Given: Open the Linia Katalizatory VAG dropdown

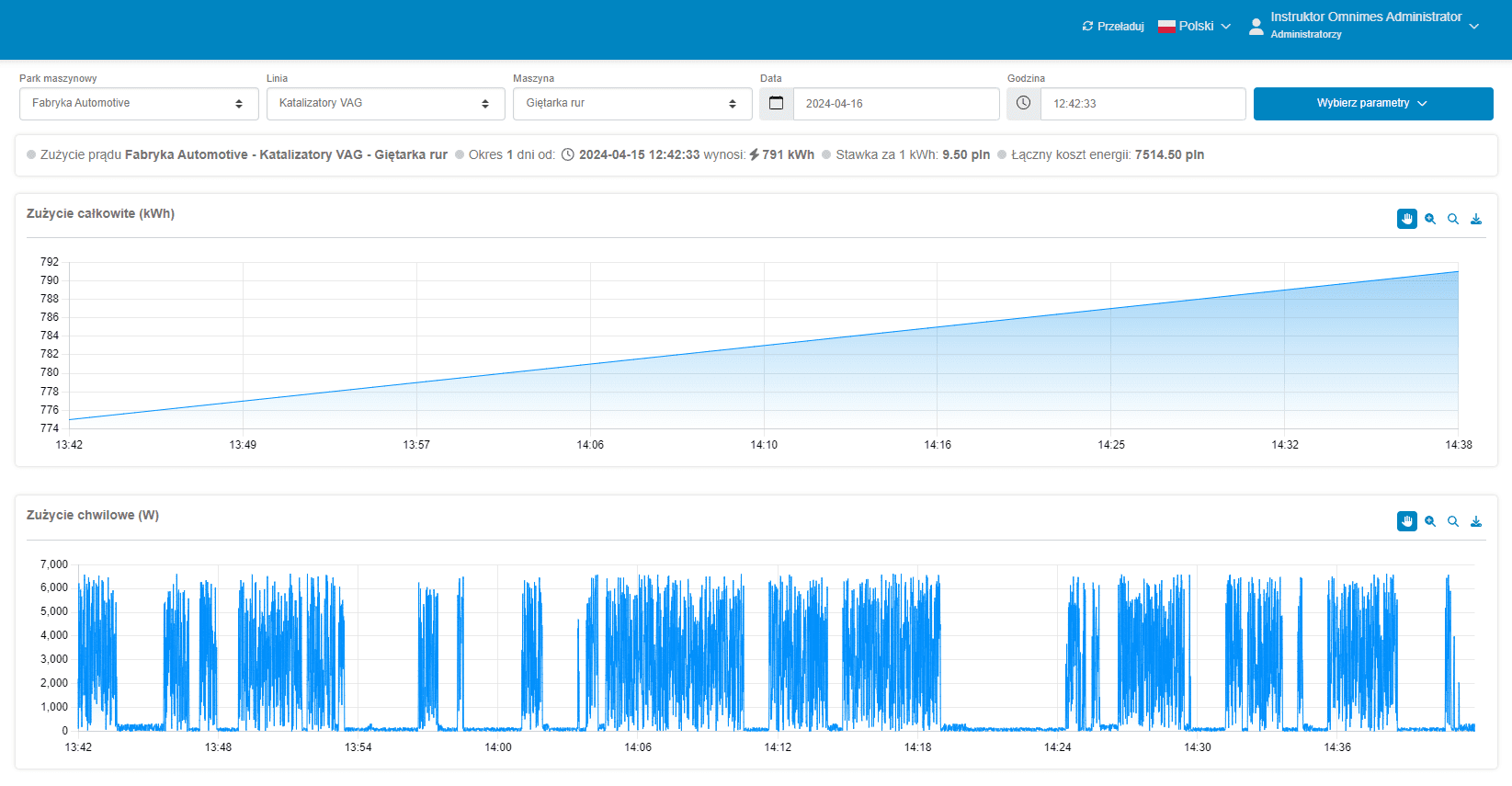Looking at the screenshot, I should (386, 104).
